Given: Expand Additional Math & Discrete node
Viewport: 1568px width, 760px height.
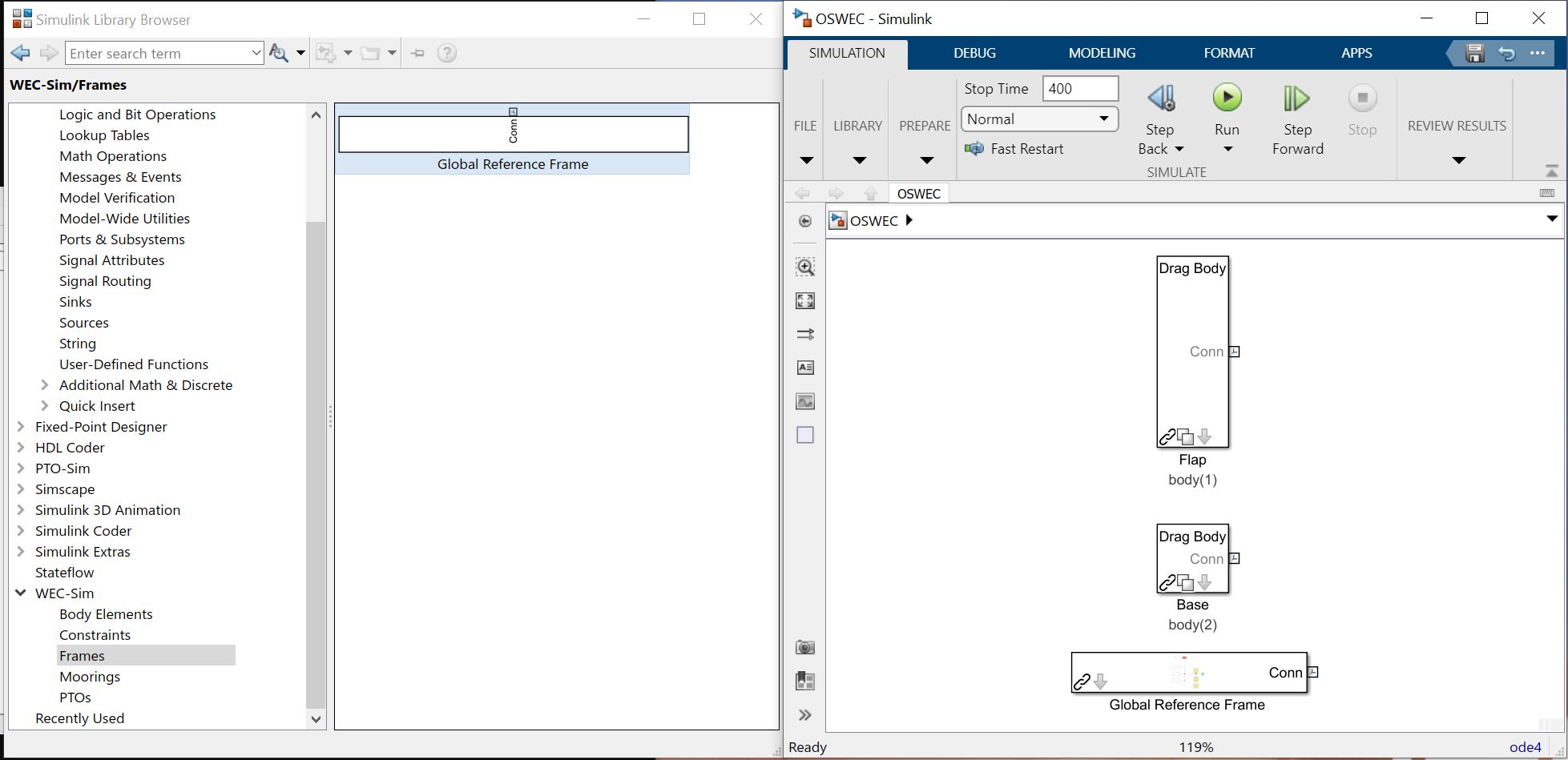Looking at the screenshot, I should click(45, 385).
